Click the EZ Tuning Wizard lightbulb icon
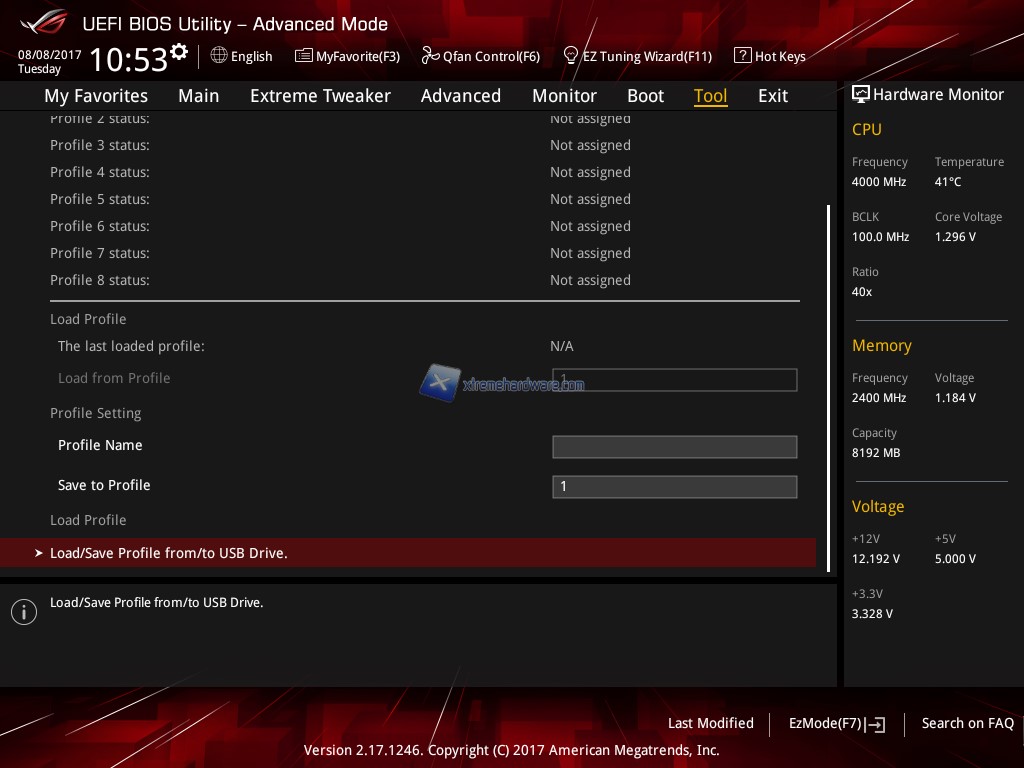Image resolution: width=1024 pixels, height=768 pixels. [571, 56]
